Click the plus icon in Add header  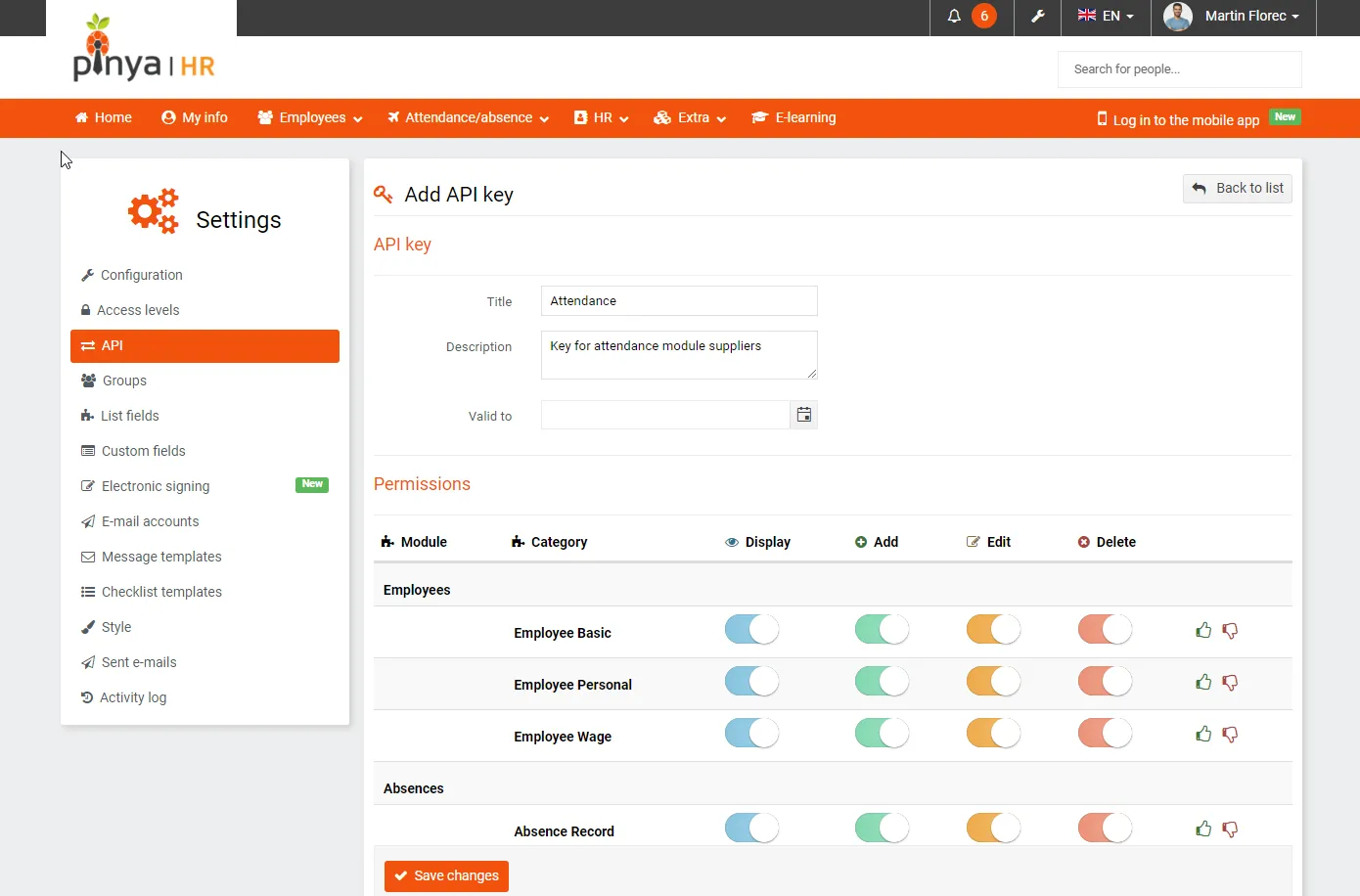pos(861,542)
